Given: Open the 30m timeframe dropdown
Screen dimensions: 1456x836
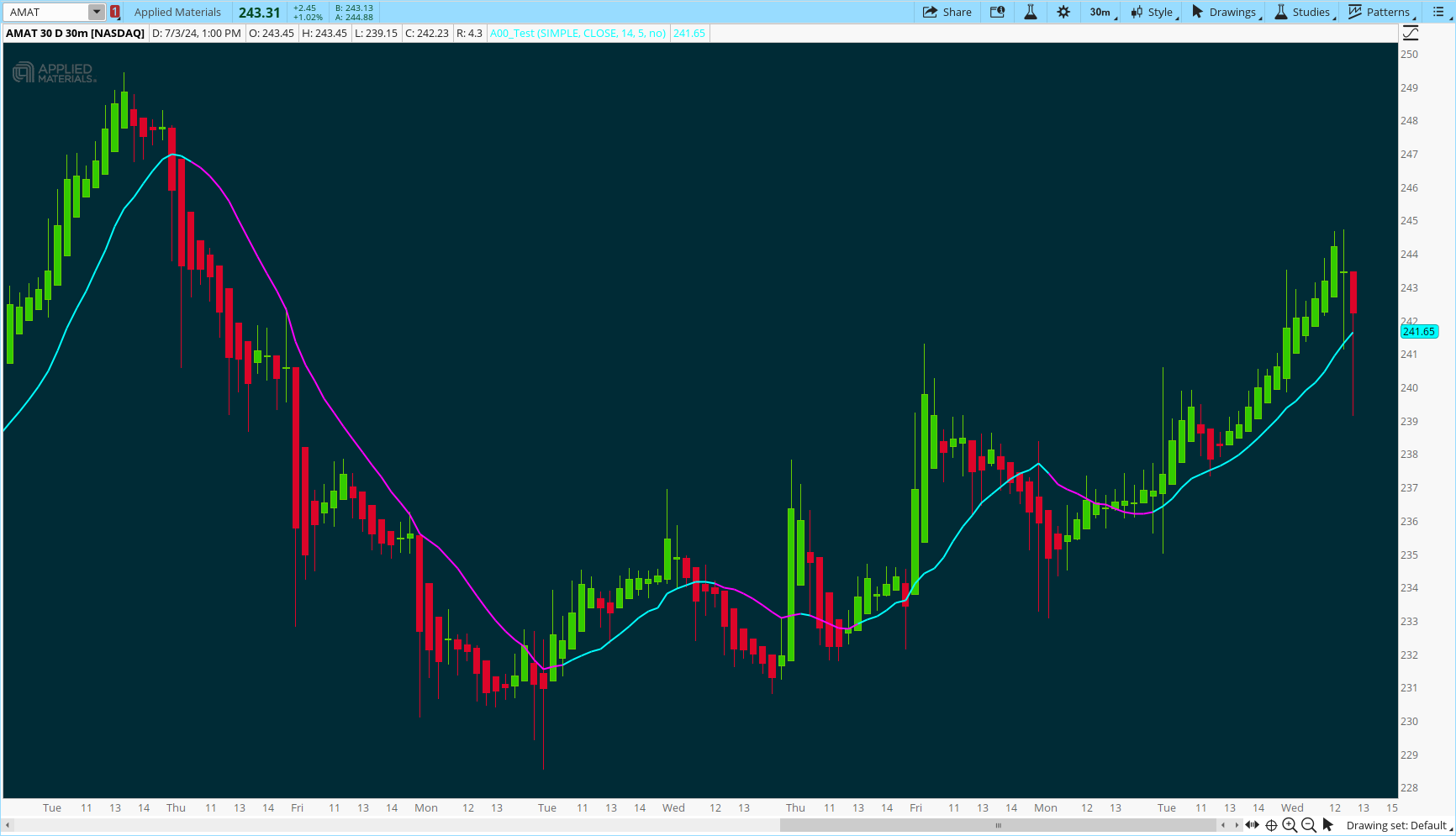Looking at the screenshot, I should click(x=1101, y=12).
